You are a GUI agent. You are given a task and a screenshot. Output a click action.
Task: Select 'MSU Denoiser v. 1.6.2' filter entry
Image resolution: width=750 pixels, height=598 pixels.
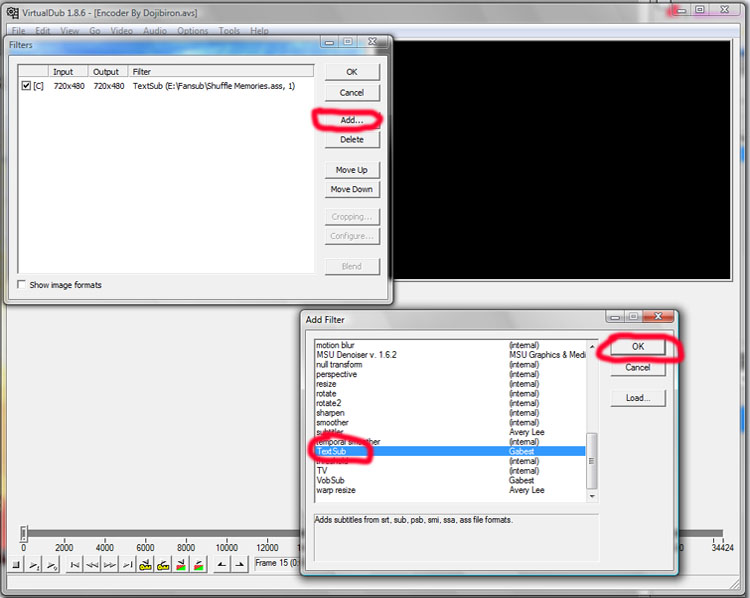point(450,355)
